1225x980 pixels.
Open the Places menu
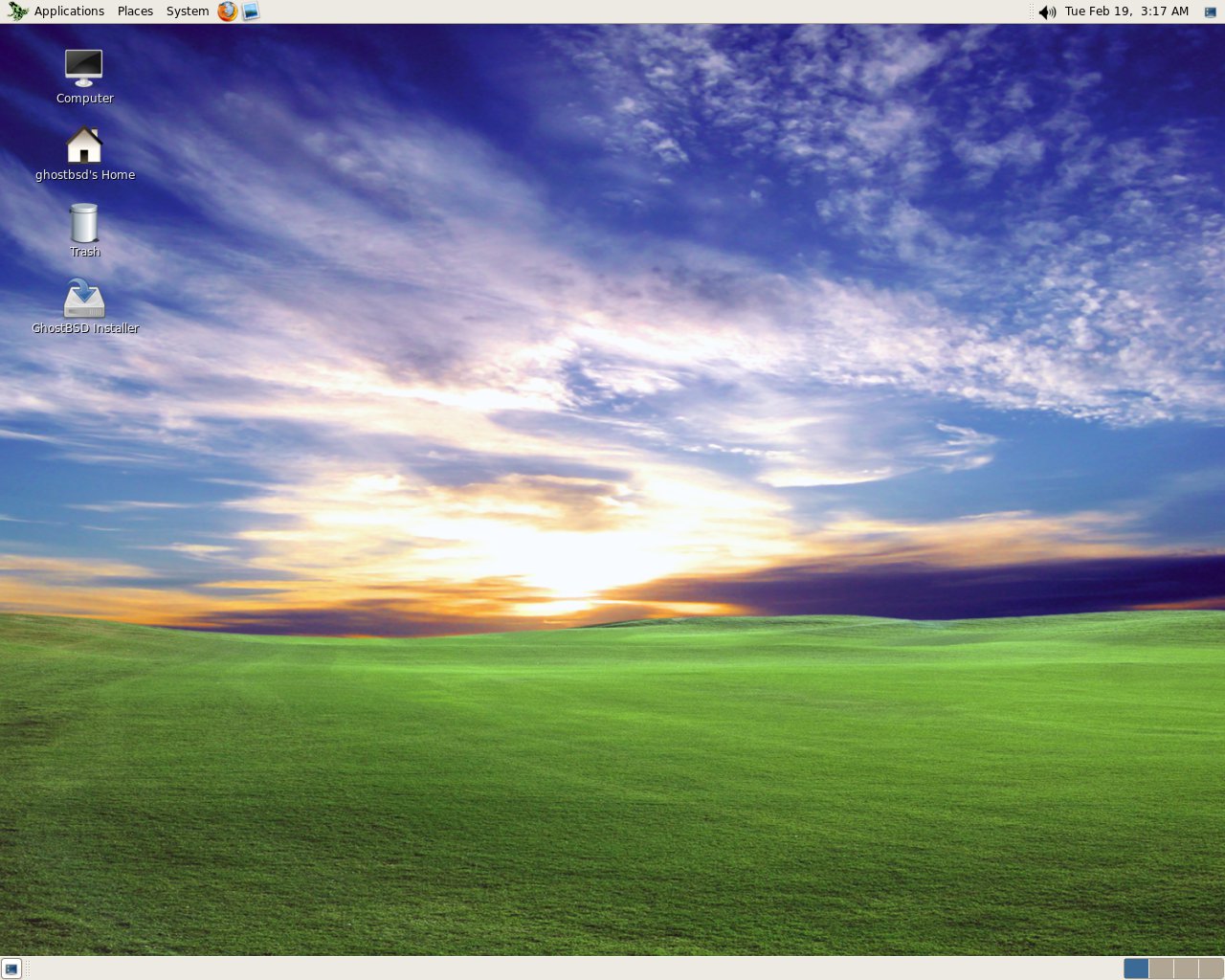tap(135, 11)
